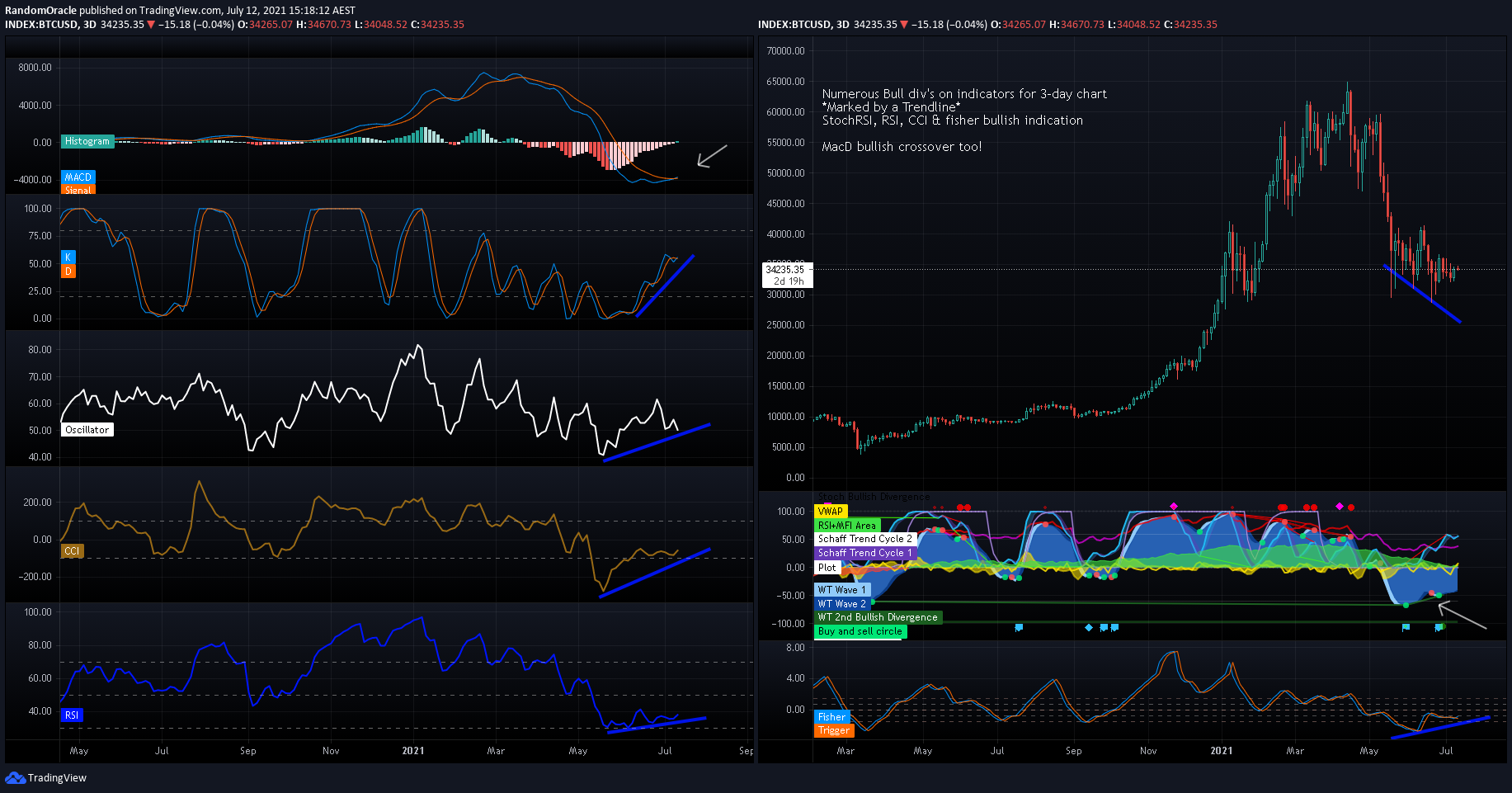Click the −100.00 oscillator axis value
Image resolution: width=1512 pixels, height=793 pixels.
(x=788, y=623)
